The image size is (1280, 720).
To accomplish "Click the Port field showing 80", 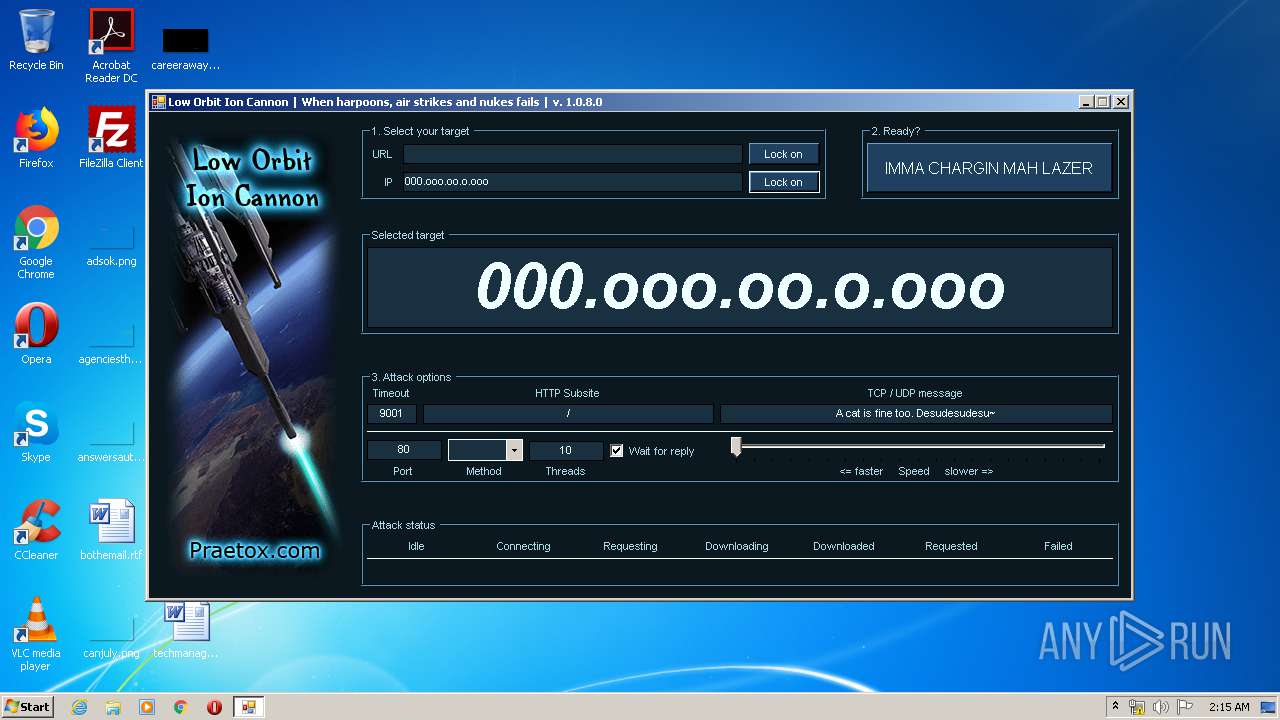I will [x=404, y=450].
